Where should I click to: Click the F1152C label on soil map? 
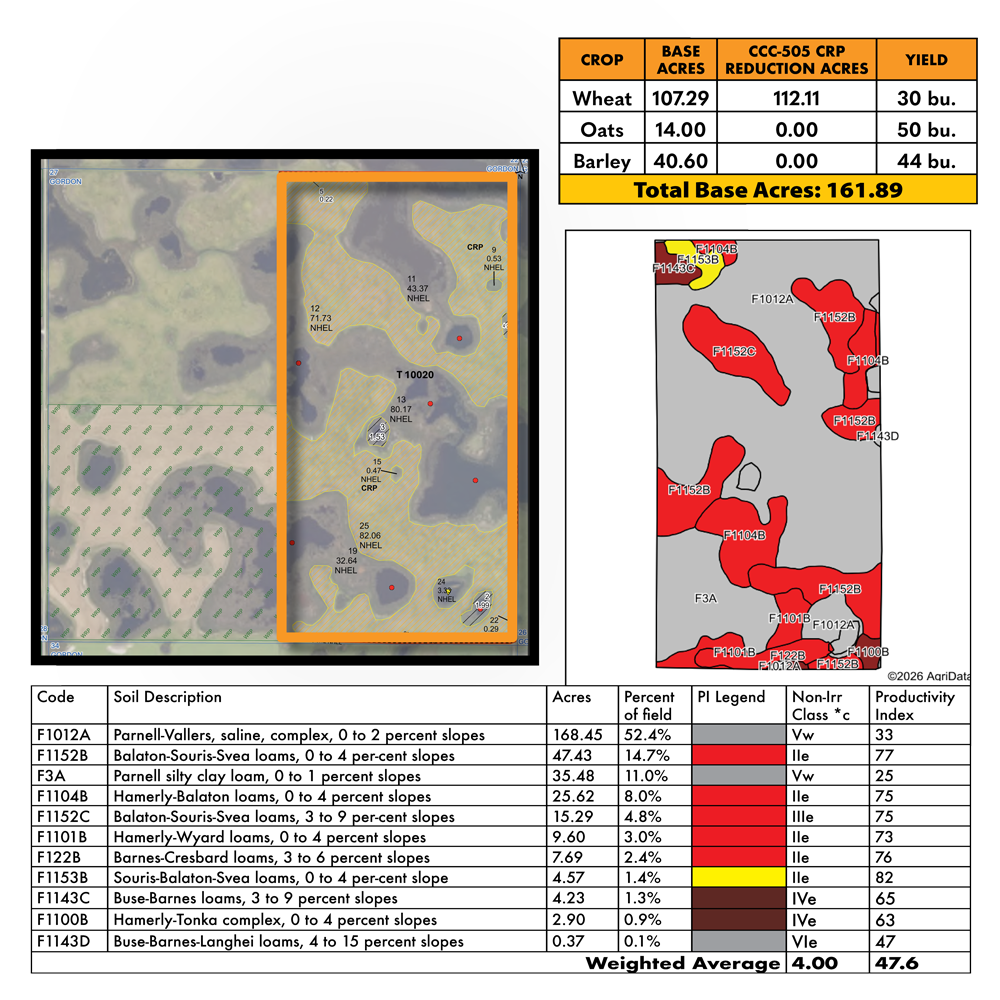[733, 351]
